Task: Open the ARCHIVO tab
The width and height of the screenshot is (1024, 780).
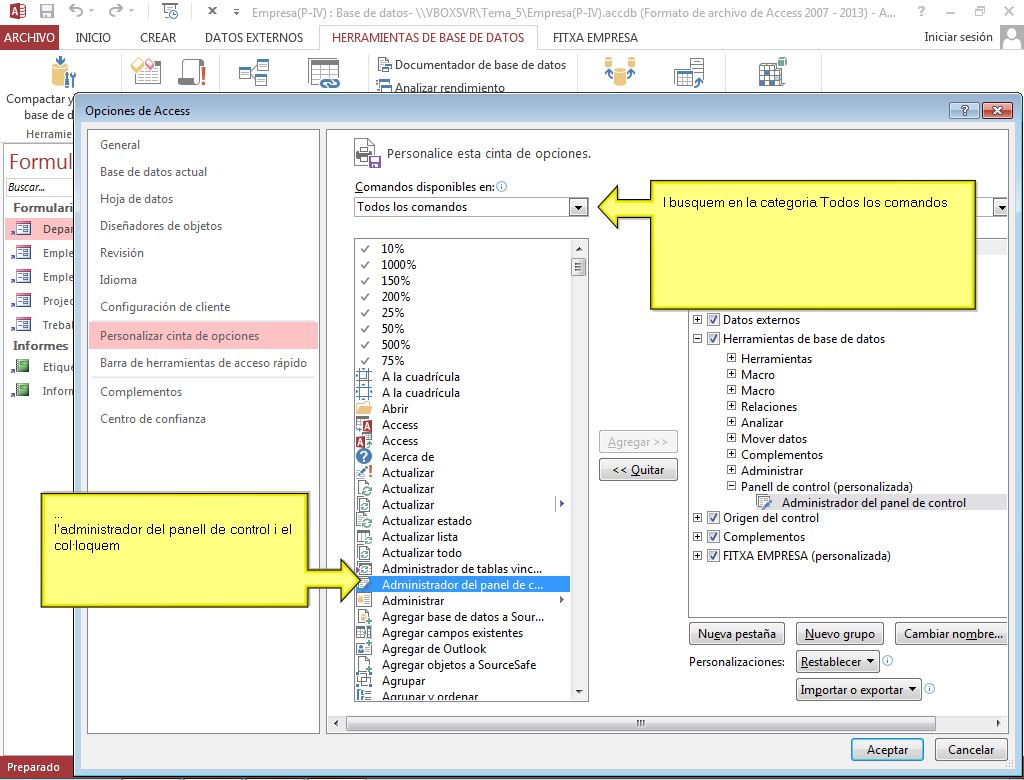Action: (29, 38)
